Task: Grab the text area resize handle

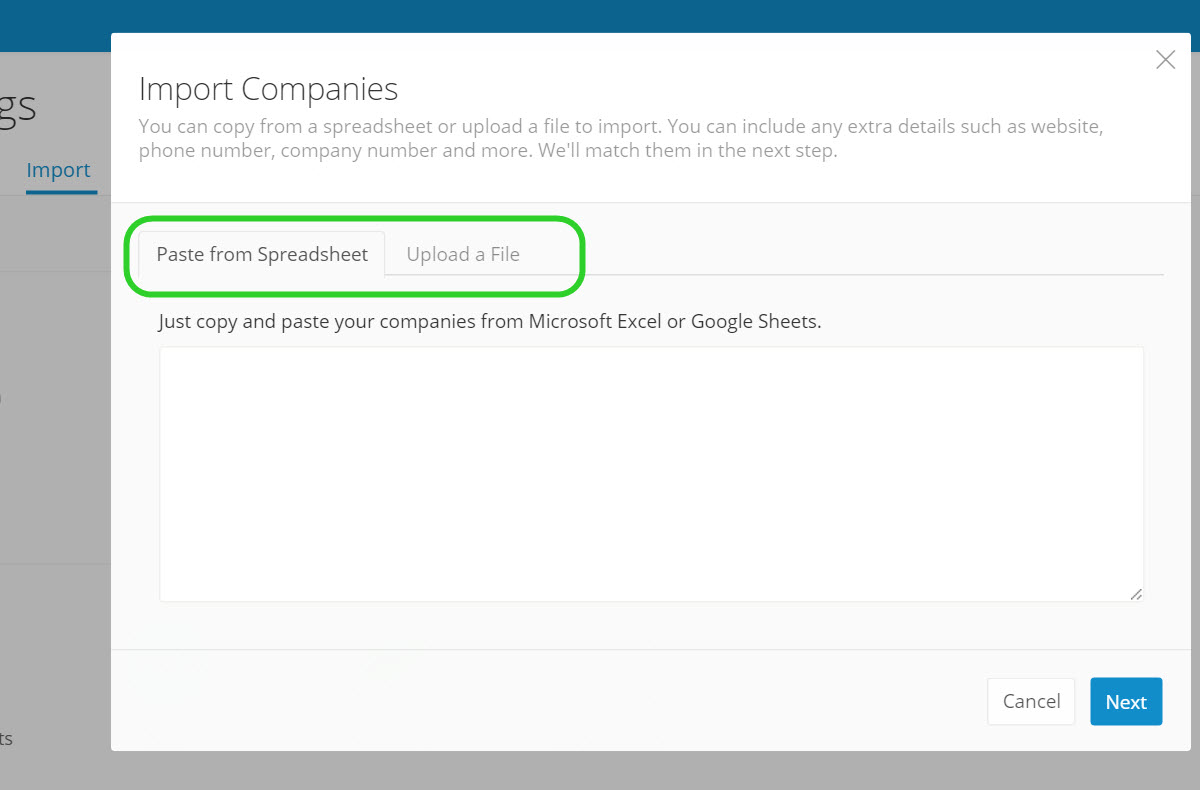Action: pos(1136,594)
